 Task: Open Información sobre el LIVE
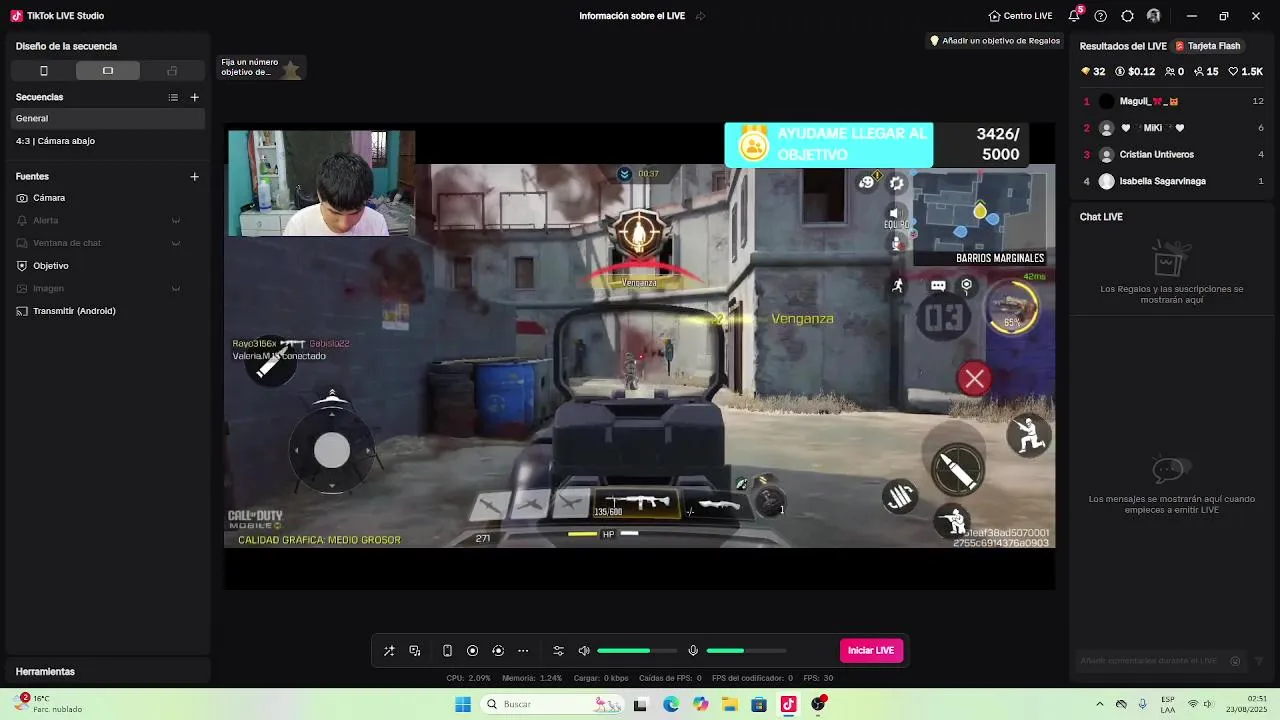(x=632, y=16)
